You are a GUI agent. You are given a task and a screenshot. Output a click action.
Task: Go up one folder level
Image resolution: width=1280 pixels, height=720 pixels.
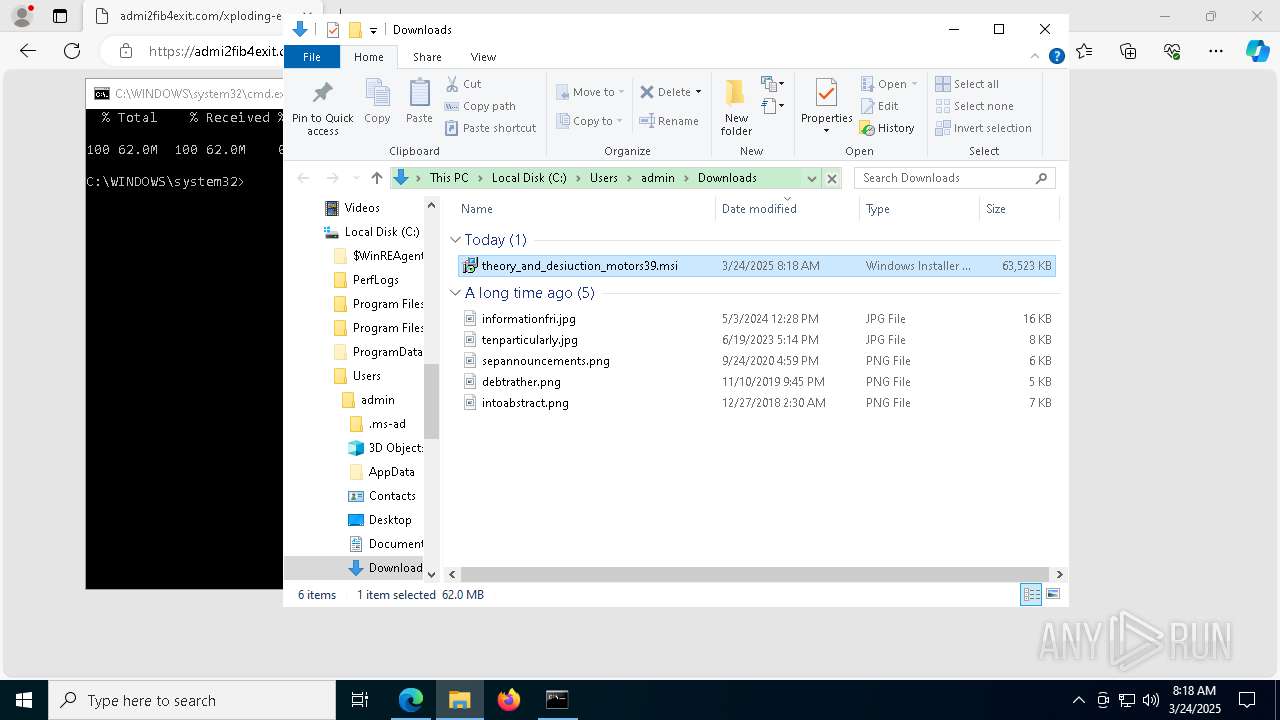pos(376,178)
